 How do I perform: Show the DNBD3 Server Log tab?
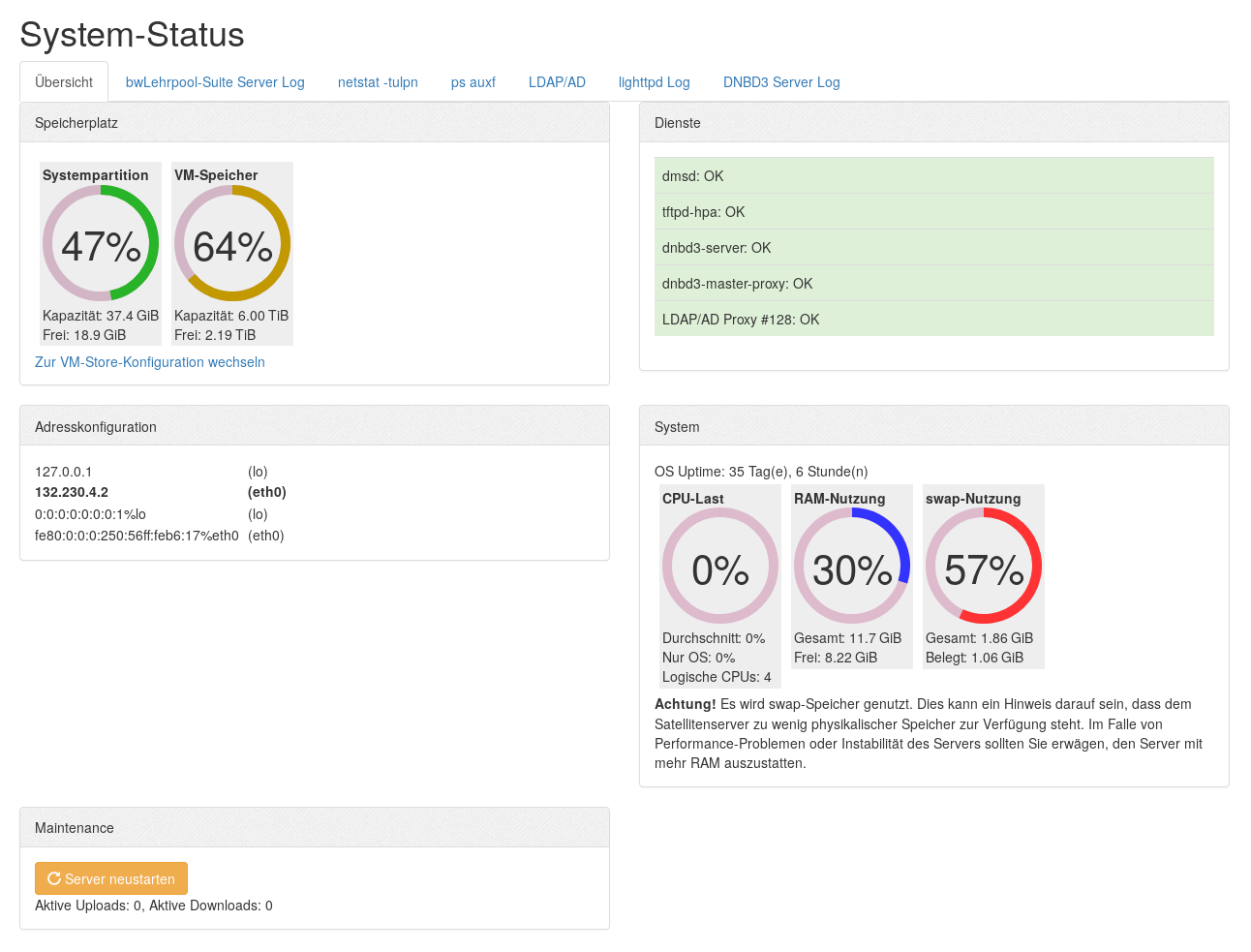tap(781, 82)
